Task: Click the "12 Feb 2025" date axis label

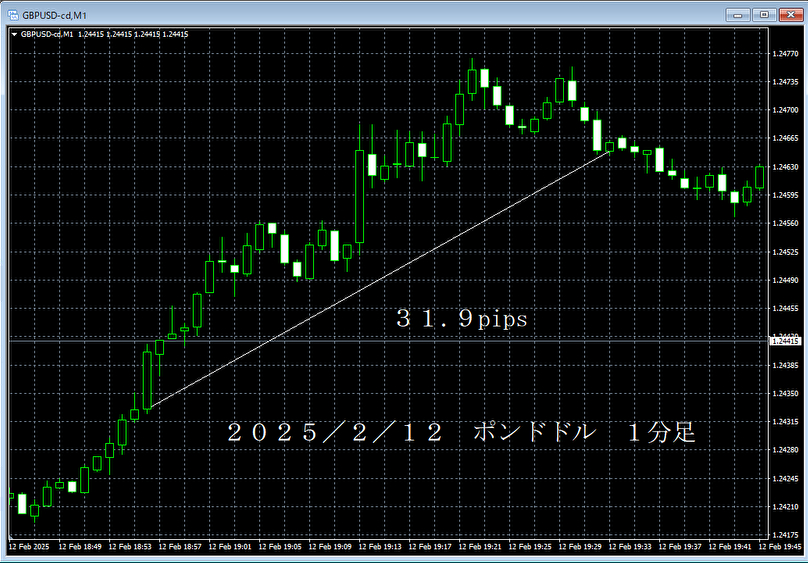Action: tap(30, 548)
